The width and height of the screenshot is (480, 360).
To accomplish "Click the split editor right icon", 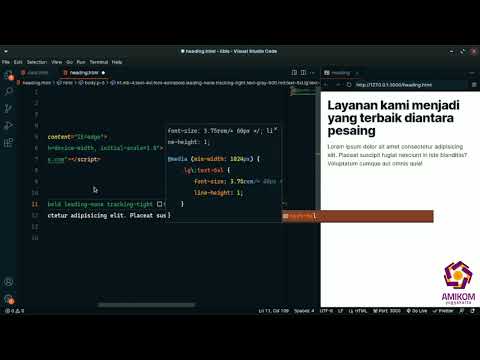I will coord(303,72).
